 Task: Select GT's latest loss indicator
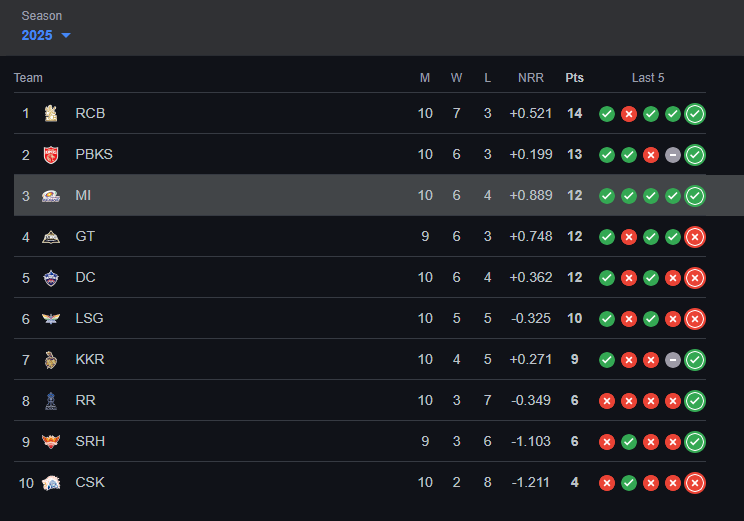pyautogui.click(x=695, y=237)
